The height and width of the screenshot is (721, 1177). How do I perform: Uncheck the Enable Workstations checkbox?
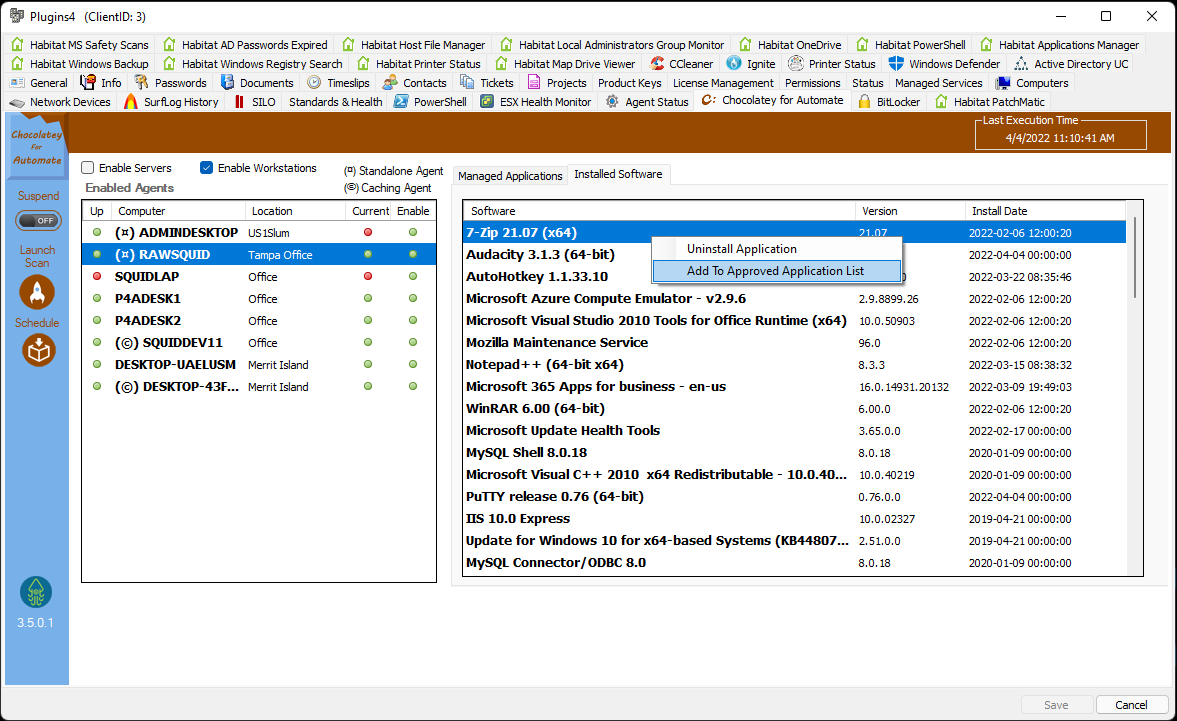[205, 167]
